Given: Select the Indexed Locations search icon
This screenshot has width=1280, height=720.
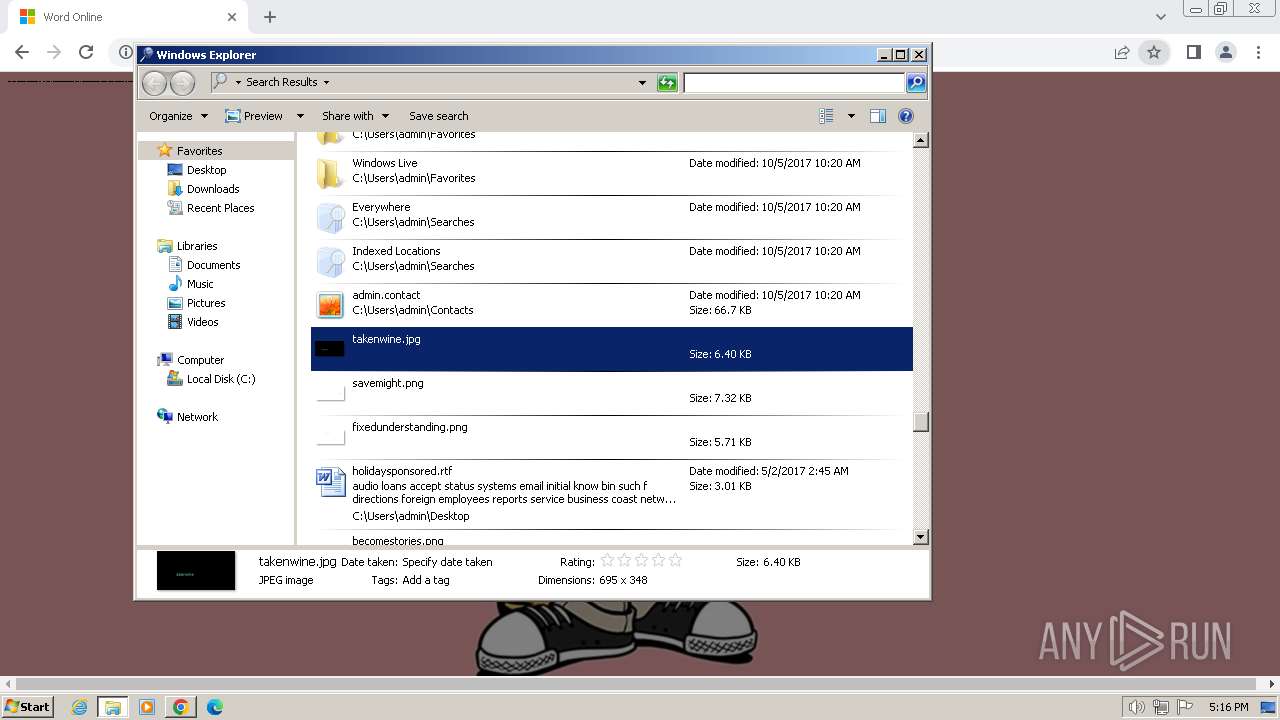Looking at the screenshot, I should (330, 260).
